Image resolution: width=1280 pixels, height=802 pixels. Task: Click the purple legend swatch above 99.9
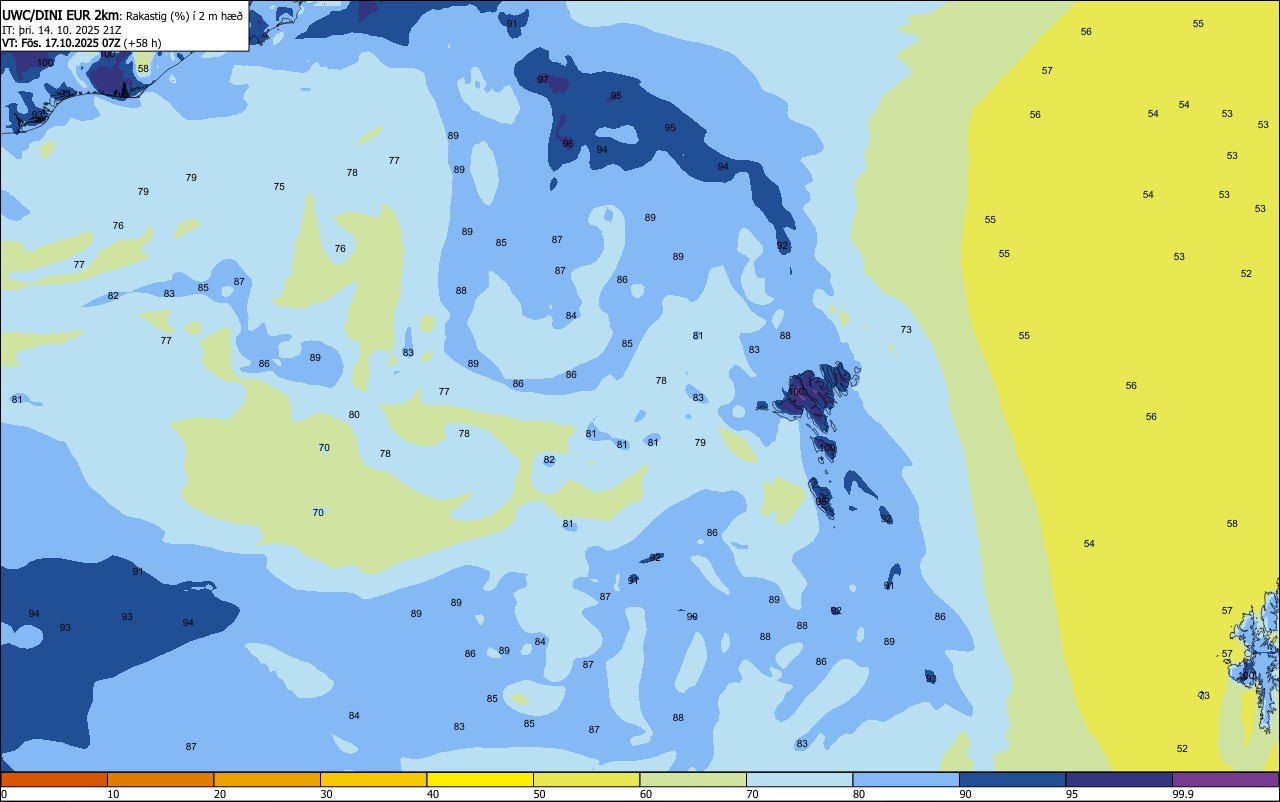[x=1225, y=779]
